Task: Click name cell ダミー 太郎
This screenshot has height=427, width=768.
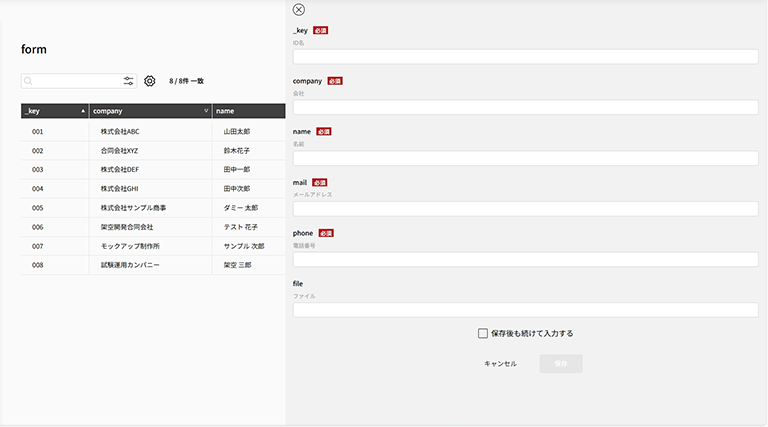Action: click(241, 208)
